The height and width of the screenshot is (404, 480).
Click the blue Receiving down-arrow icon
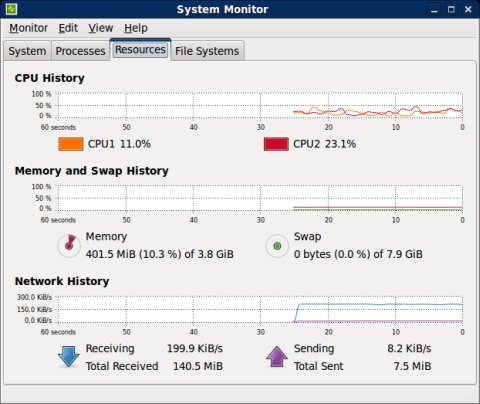click(68, 357)
